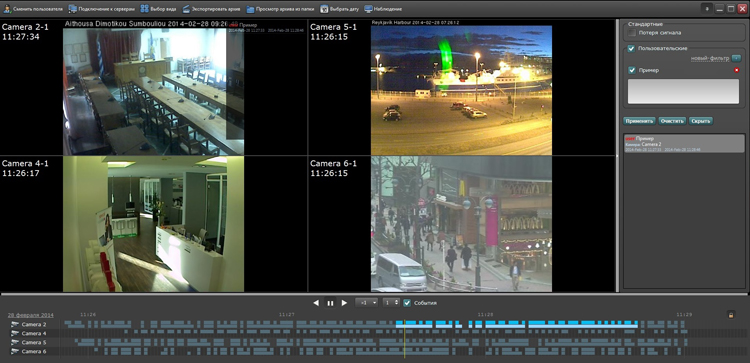The width and height of the screenshot is (750, 363).
Task: Click the 11:29 mark on timeline ruler
Action: click(684, 315)
